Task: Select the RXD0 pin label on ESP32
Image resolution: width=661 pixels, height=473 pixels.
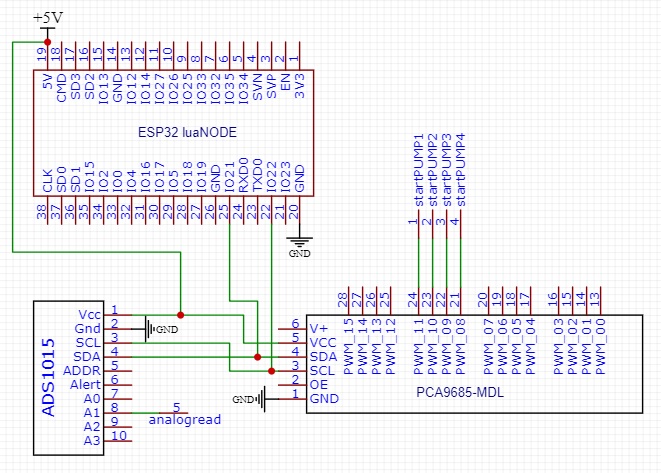Action: point(244,175)
